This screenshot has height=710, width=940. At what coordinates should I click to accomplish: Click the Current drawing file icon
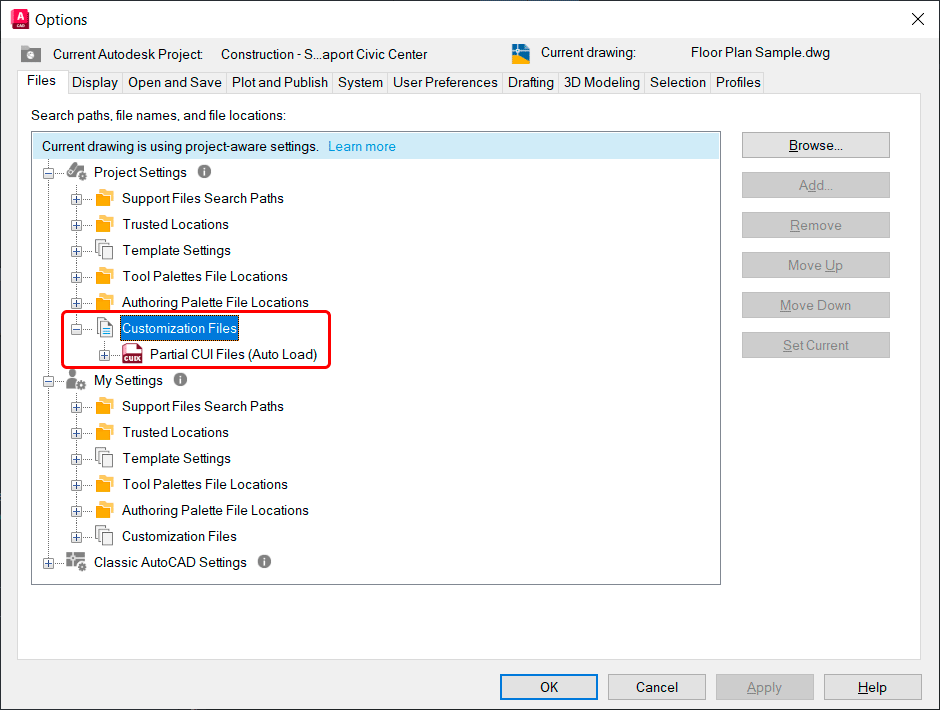[x=520, y=53]
